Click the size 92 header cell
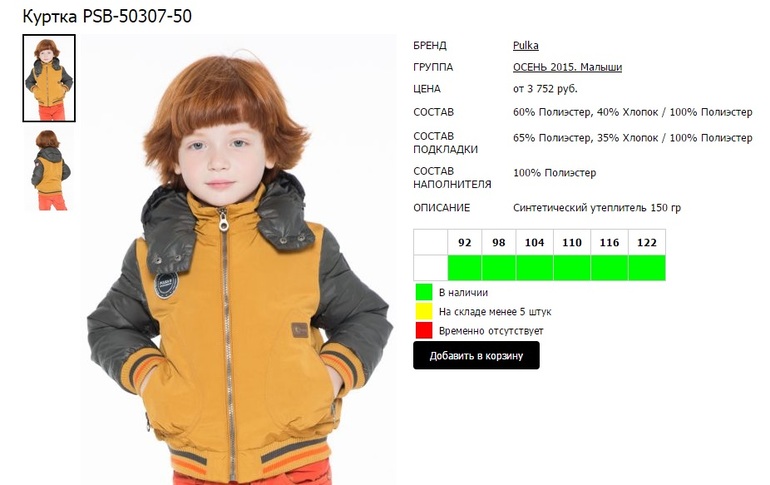The height and width of the screenshot is (485, 770). click(x=465, y=242)
